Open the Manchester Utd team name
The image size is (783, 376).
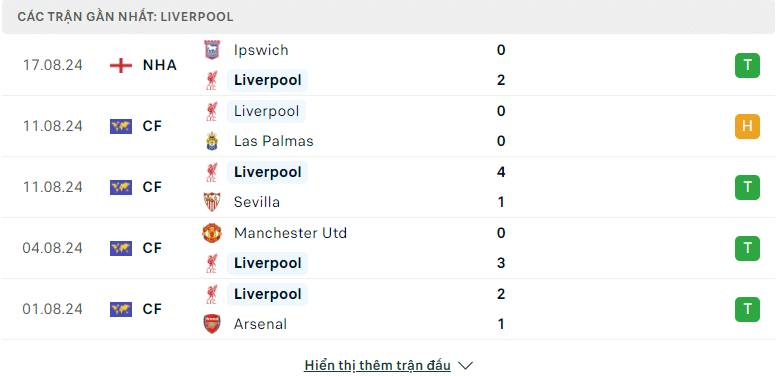(x=290, y=233)
